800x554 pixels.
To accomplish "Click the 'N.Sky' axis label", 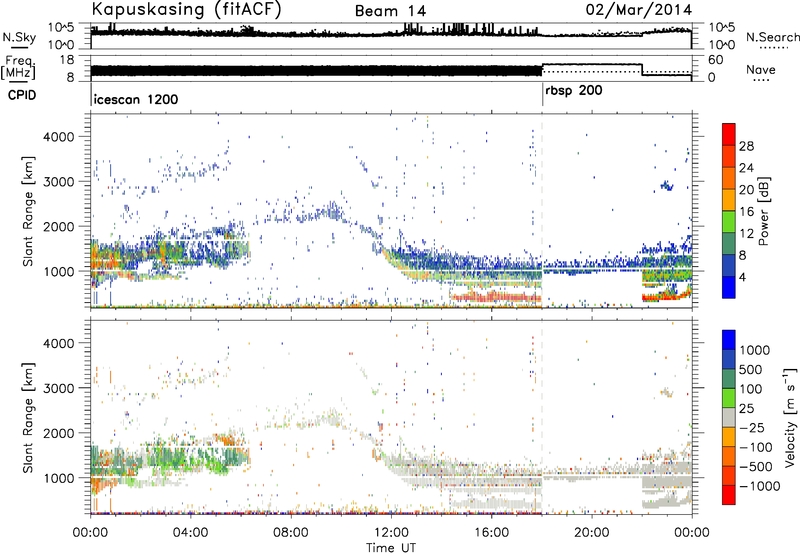I will (x=19, y=37).
